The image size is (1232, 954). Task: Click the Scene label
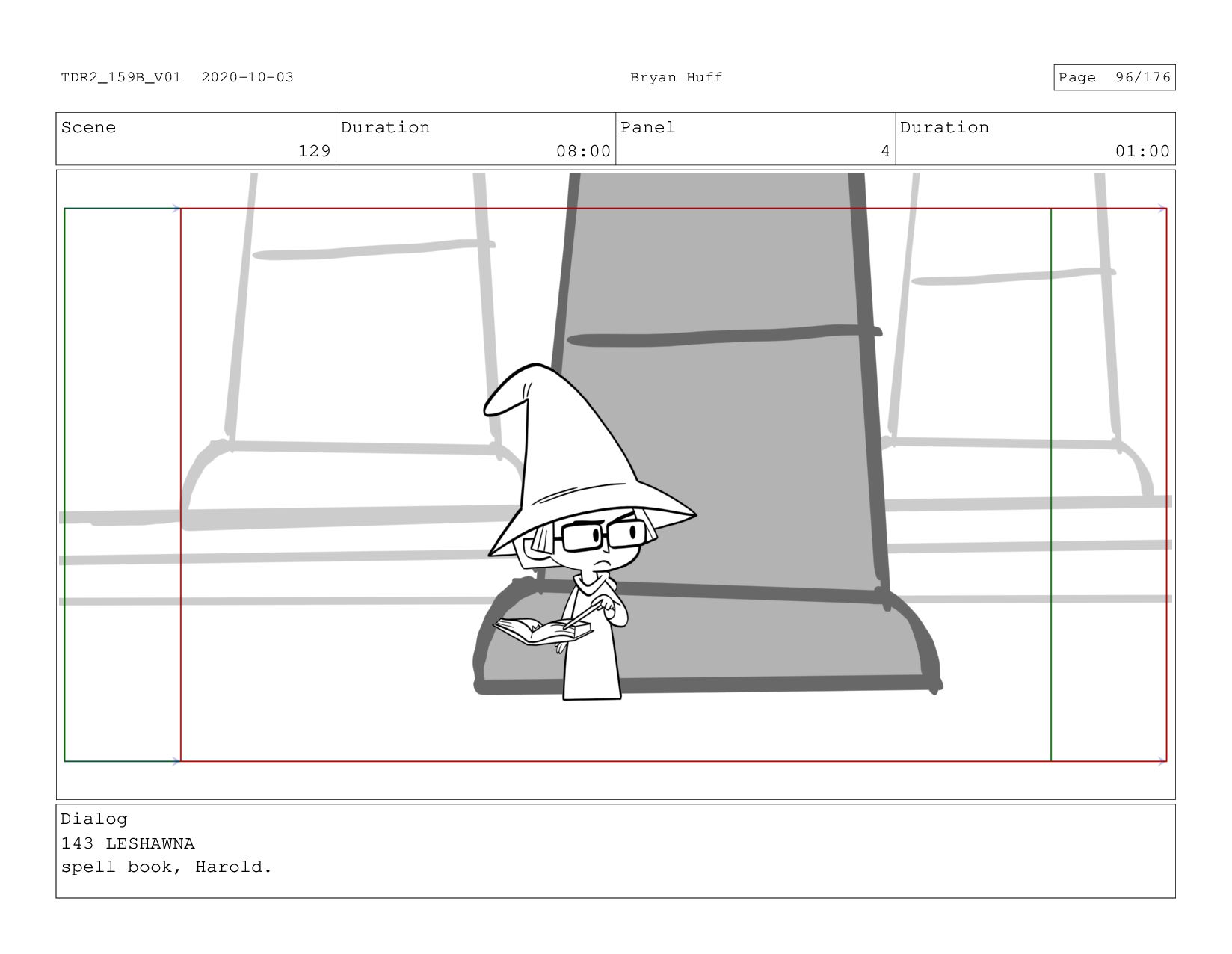click(x=88, y=127)
